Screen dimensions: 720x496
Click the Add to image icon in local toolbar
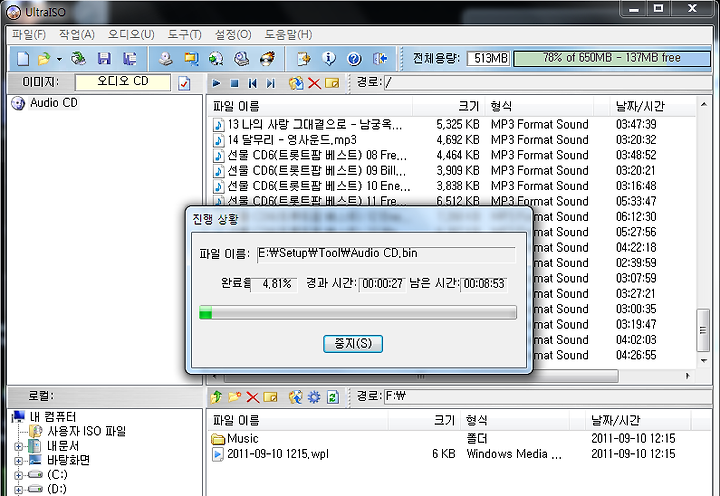[x=296, y=397]
